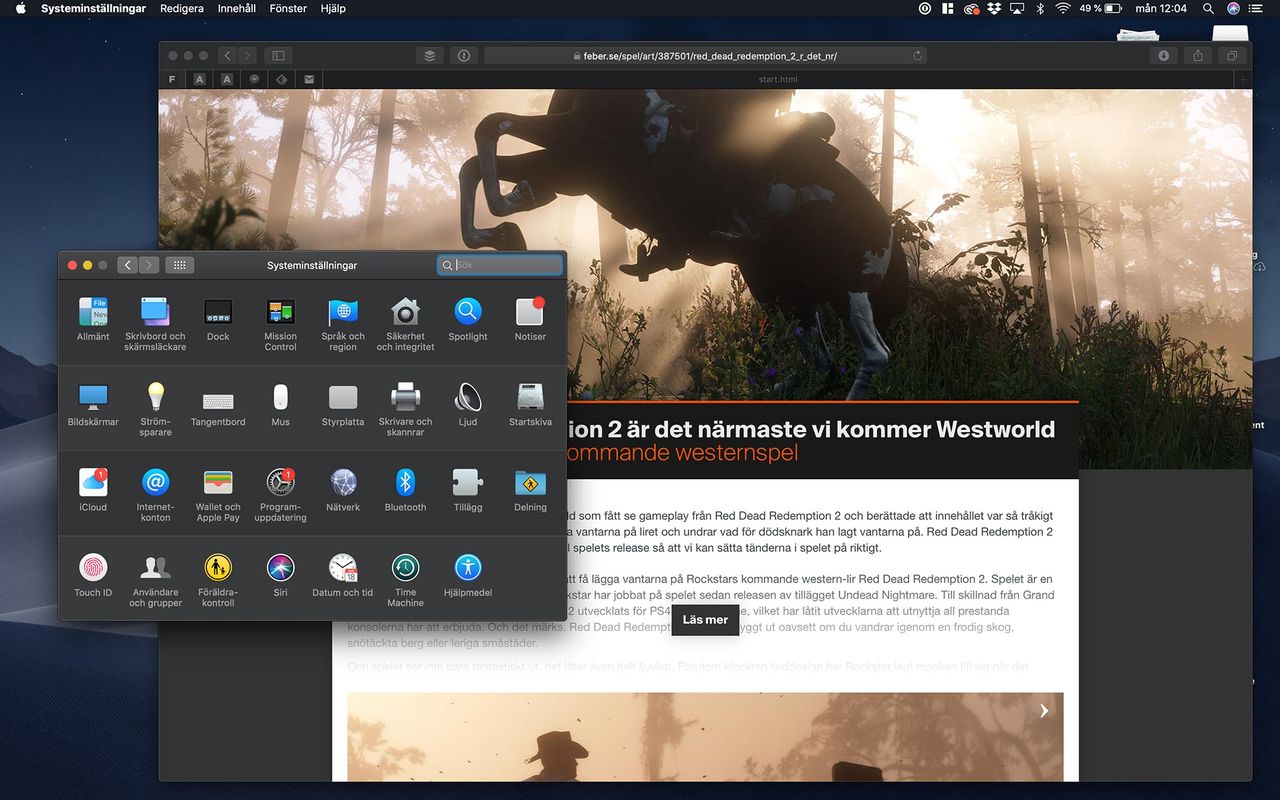Open Time Machine settings

(x=405, y=580)
